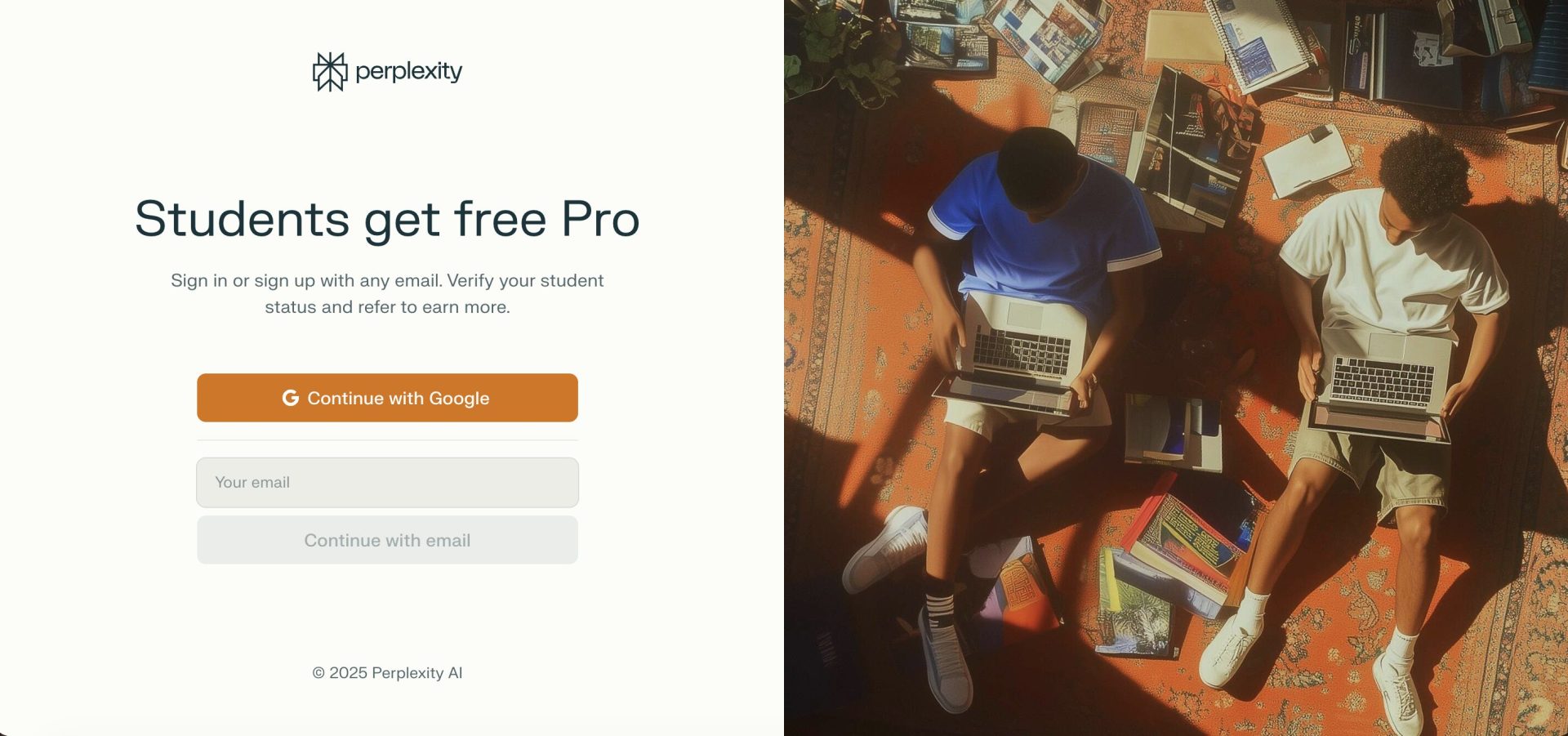Click the blue-shirt student's laptop keyboard
1568x736 pixels.
tap(1021, 352)
